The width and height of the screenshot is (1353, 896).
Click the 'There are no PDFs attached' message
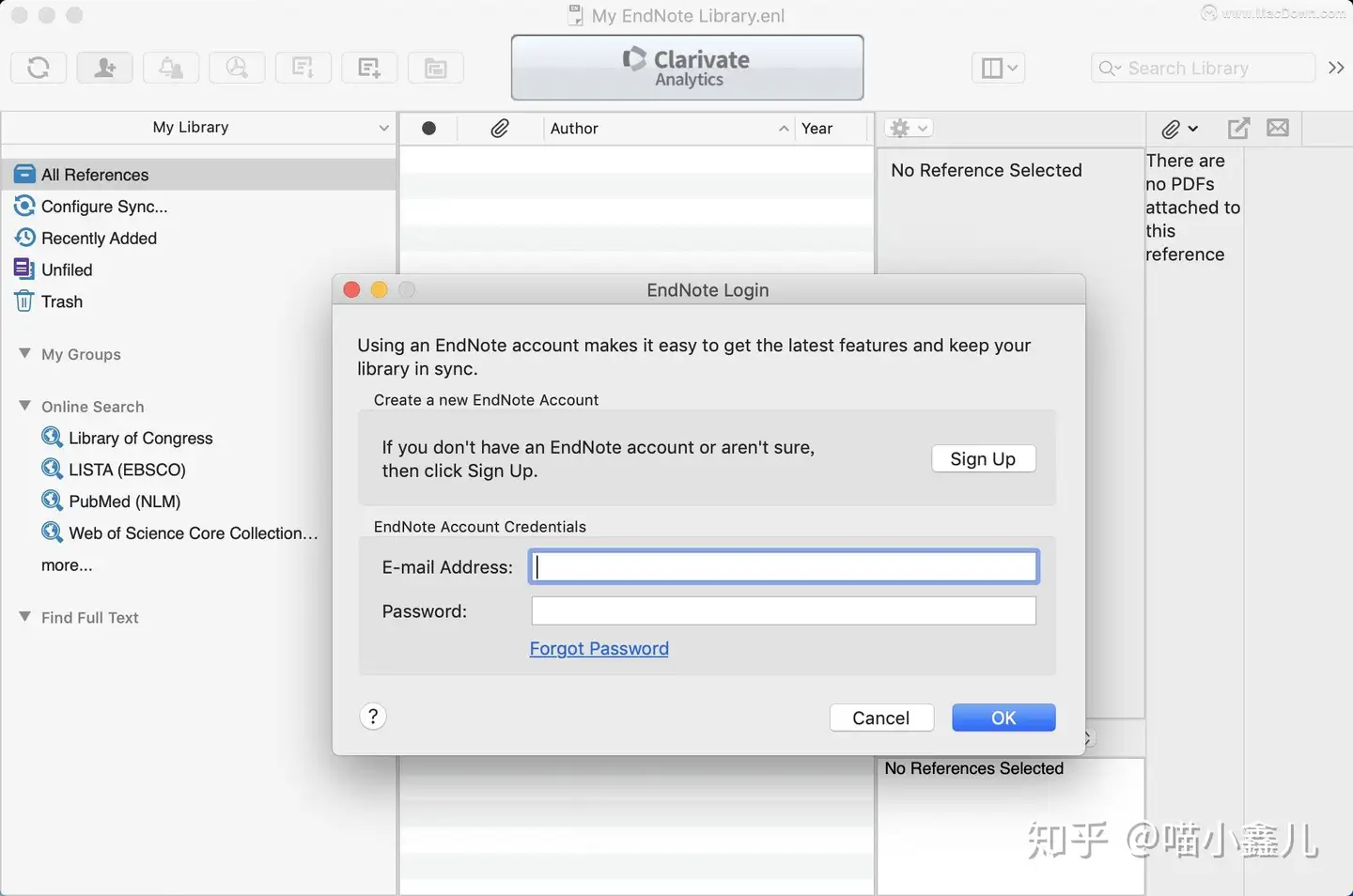[1193, 208]
